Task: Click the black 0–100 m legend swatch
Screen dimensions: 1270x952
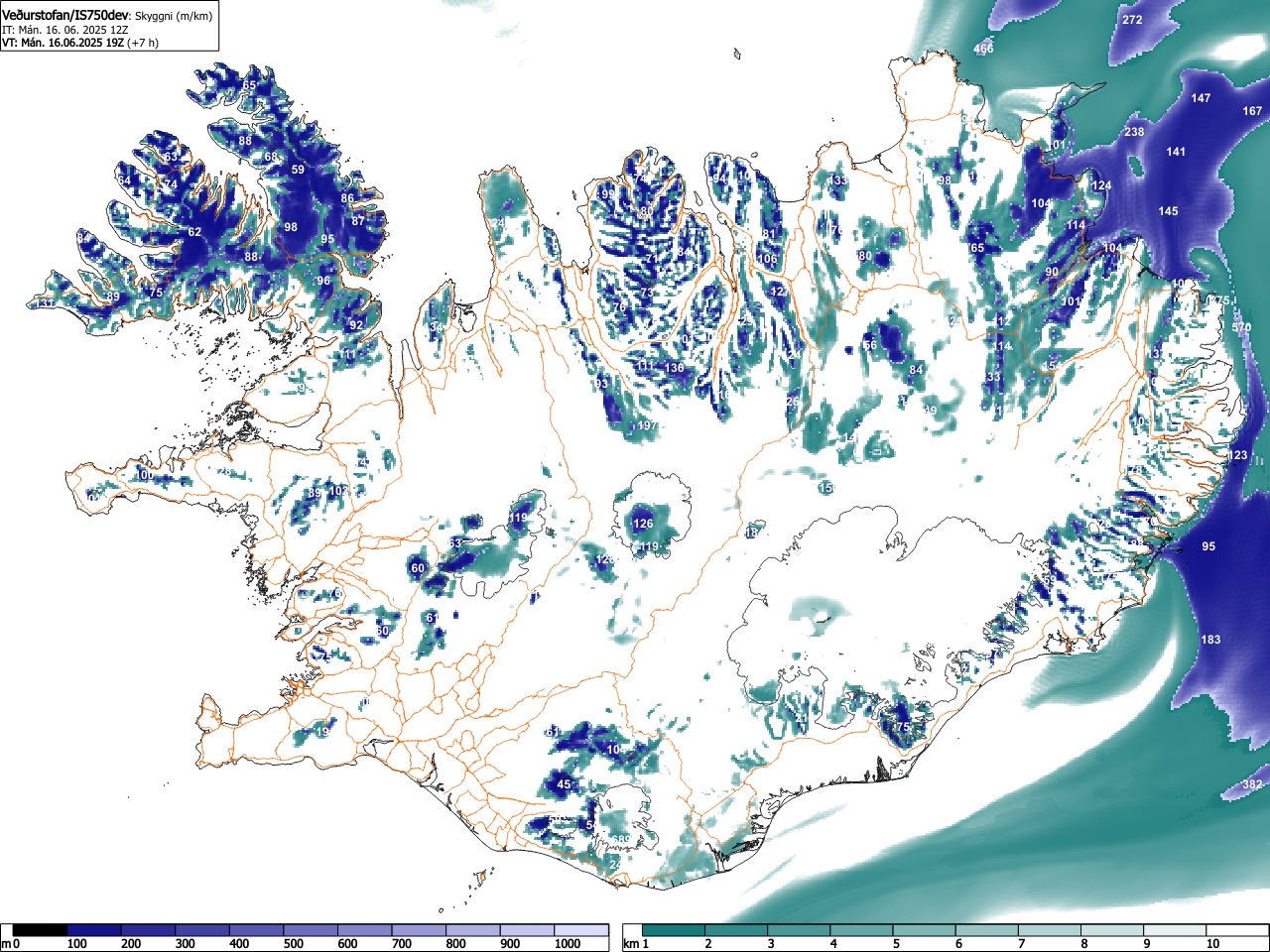Action: coord(41,930)
